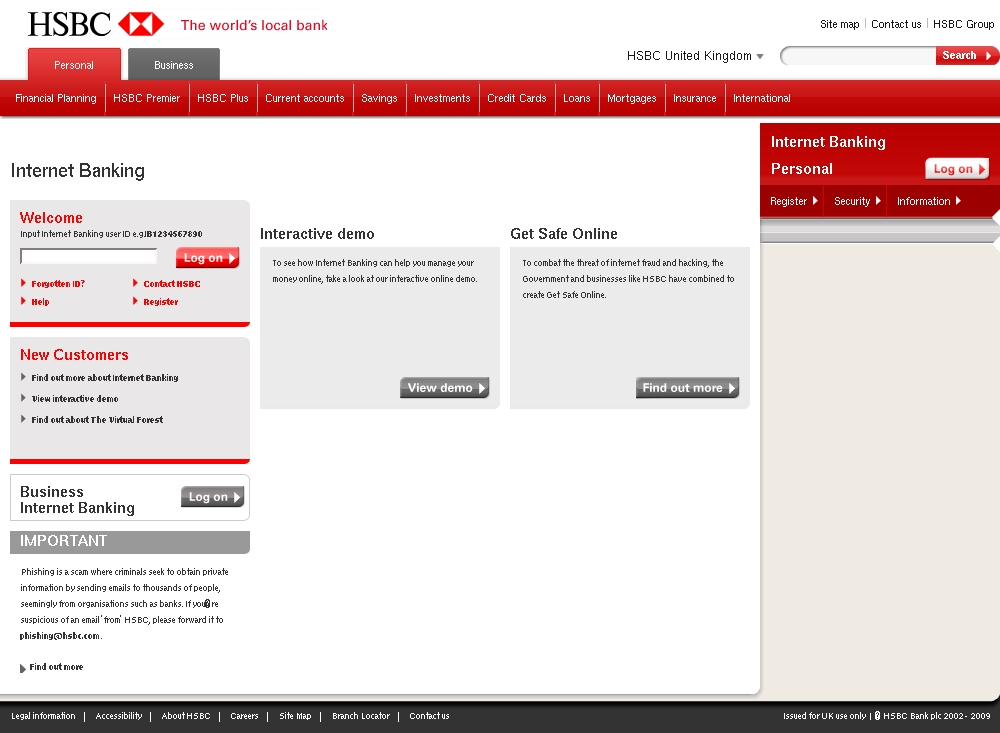Select the Personal tab
This screenshot has width=1000, height=733.
(74, 65)
